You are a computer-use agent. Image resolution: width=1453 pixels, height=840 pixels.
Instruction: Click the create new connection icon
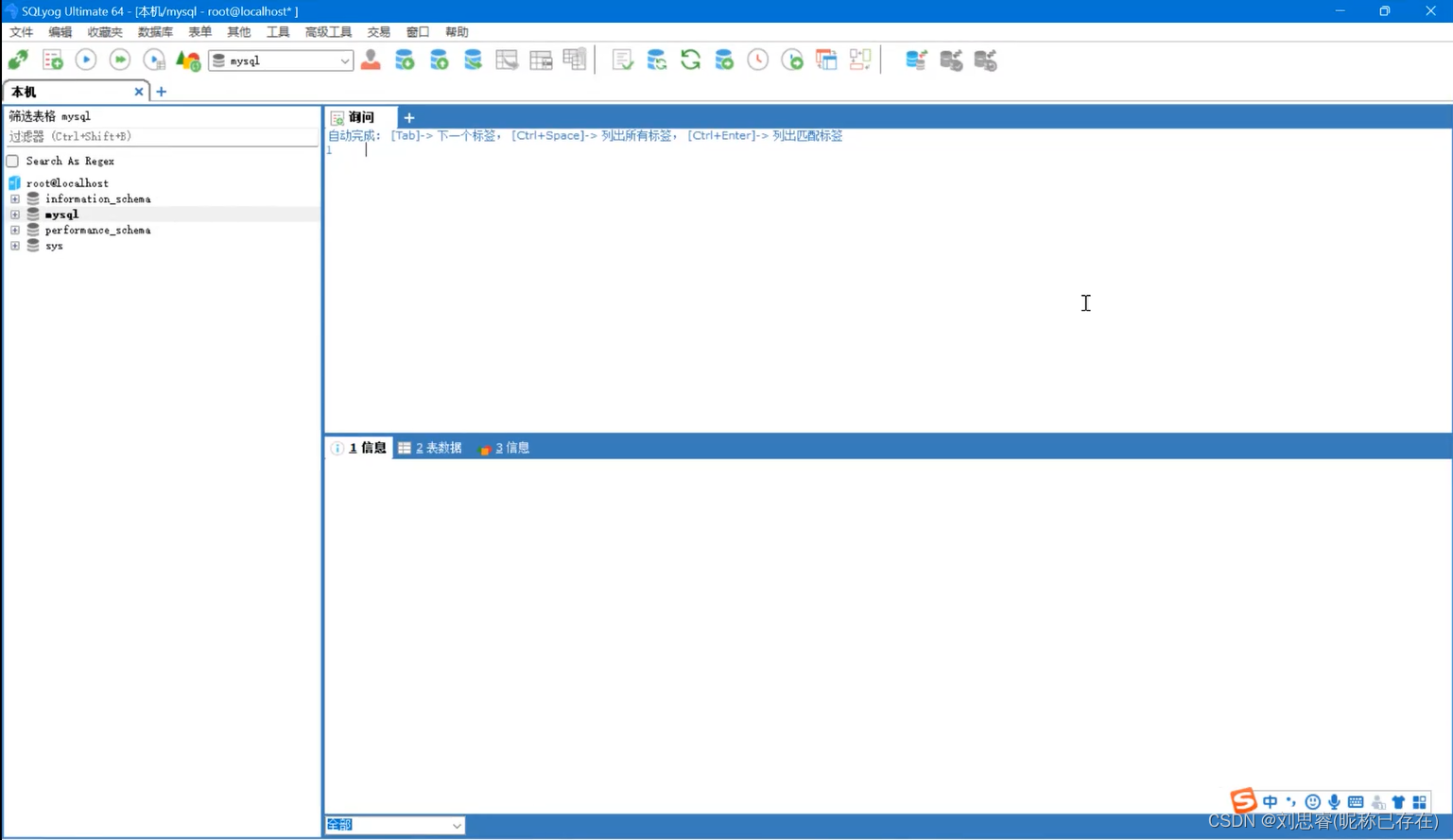coord(18,60)
